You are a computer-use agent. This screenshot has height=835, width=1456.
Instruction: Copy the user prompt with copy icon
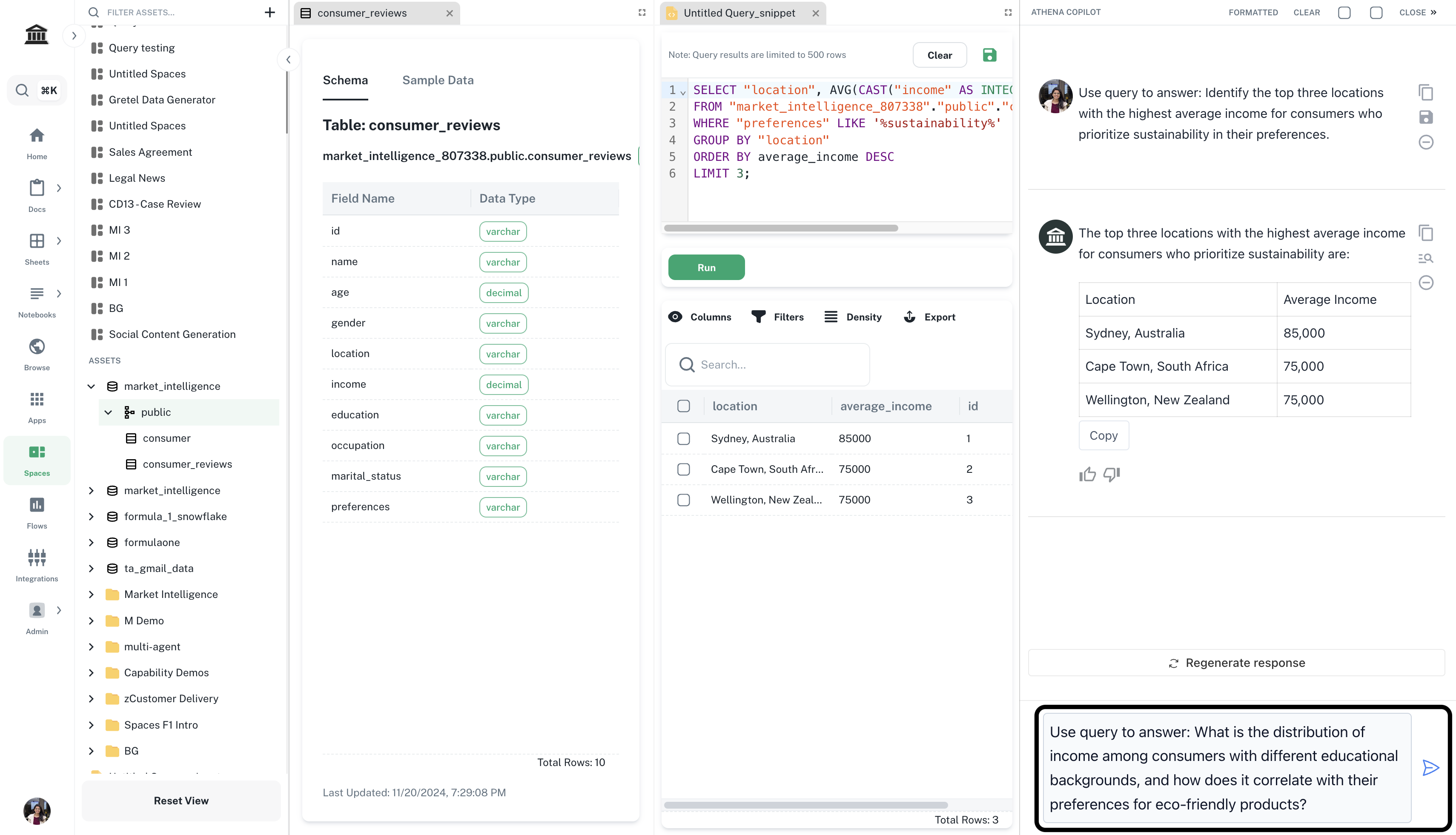pos(1426,92)
